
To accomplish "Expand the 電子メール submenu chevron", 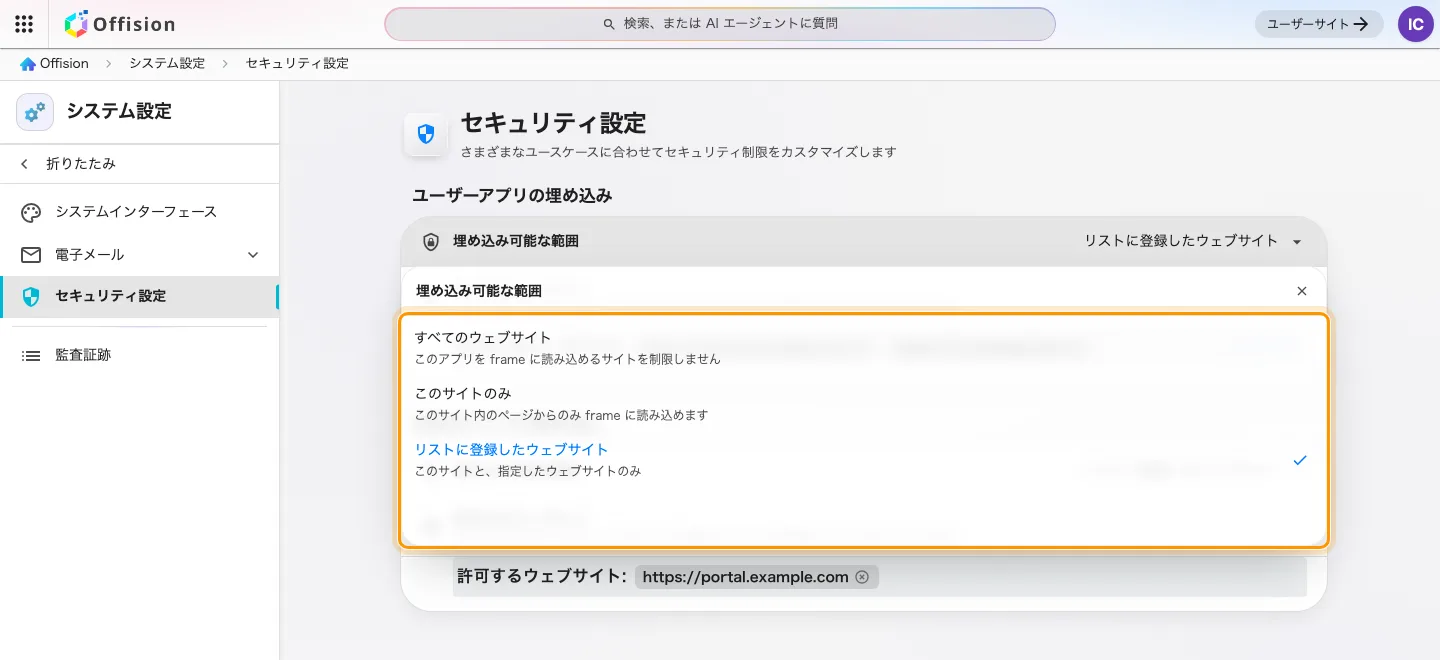I will [x=253, y=255].
